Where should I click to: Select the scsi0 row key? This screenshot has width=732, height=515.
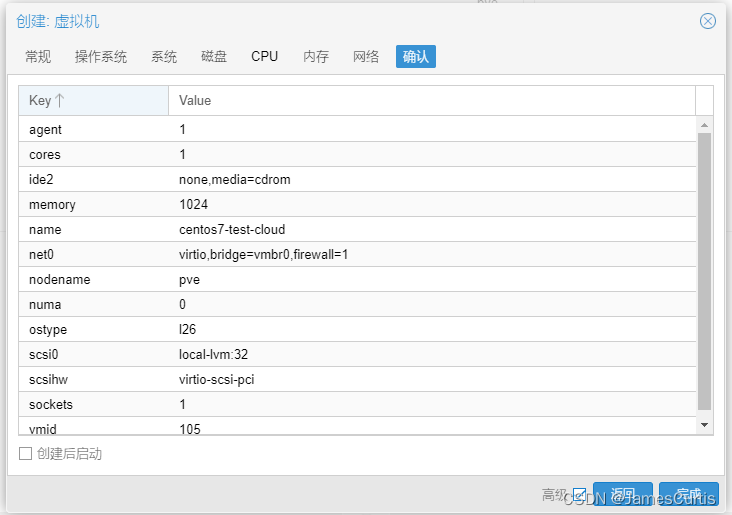44,354
